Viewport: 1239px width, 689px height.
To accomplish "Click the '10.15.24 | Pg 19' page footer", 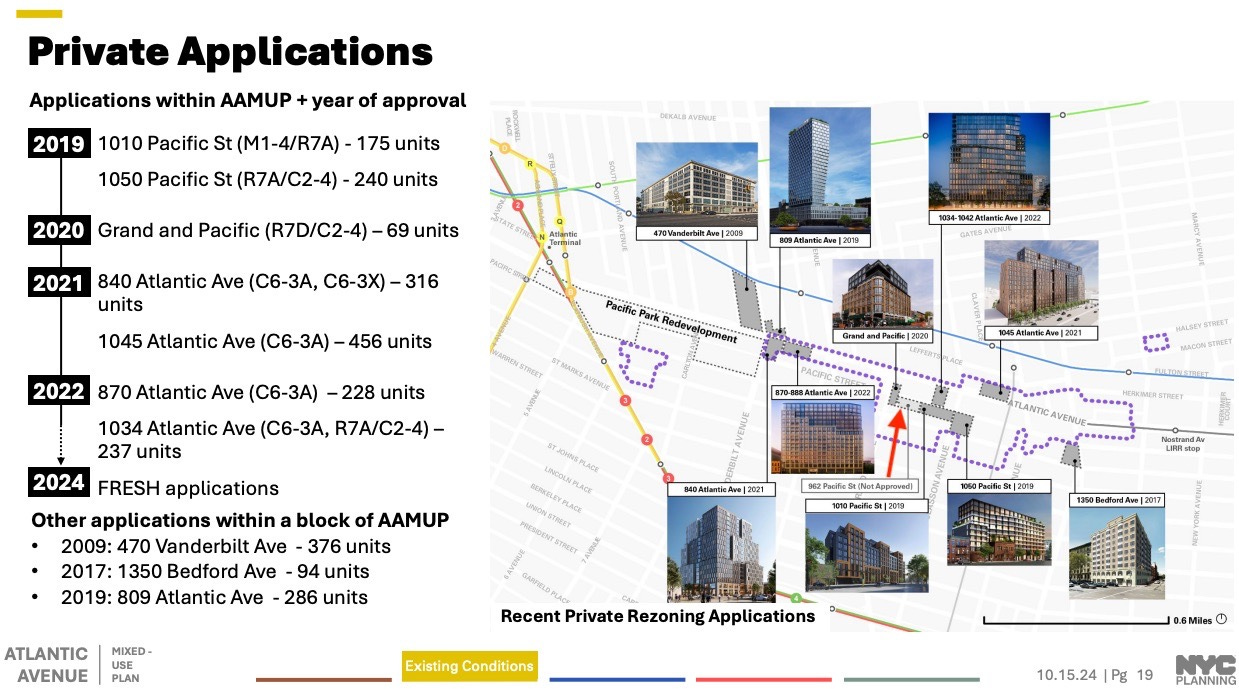I will click(x=1095, y=674).
